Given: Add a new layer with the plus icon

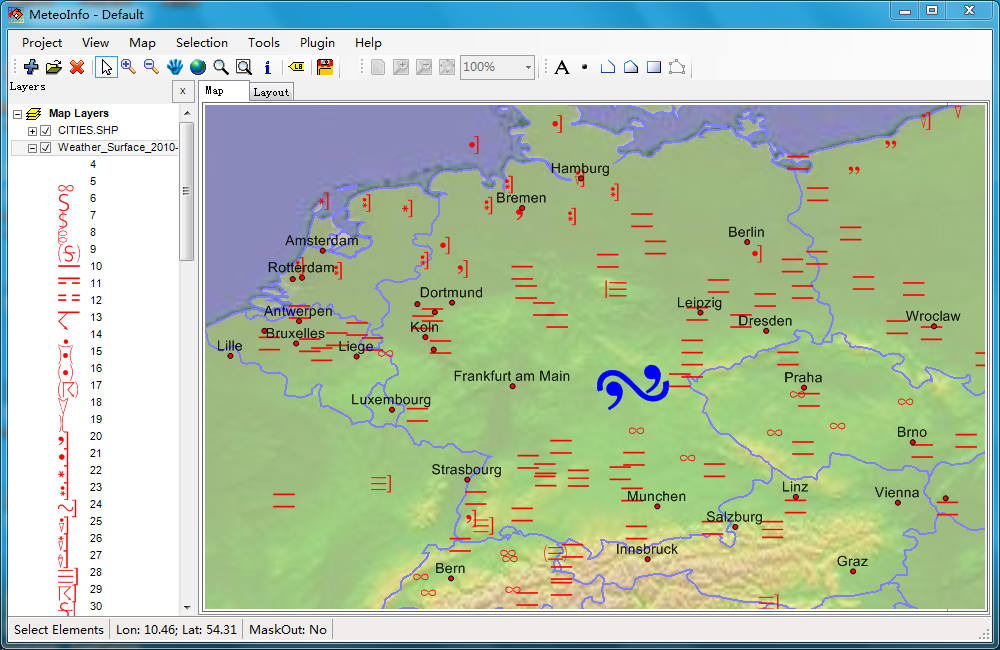Looking at the screenshot, I should (30, 67).
